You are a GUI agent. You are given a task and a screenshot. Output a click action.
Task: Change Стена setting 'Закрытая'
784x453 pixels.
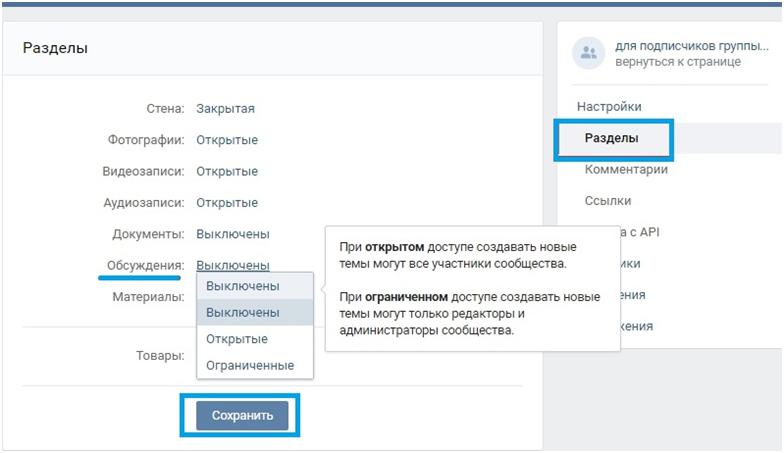click(226, 108)
